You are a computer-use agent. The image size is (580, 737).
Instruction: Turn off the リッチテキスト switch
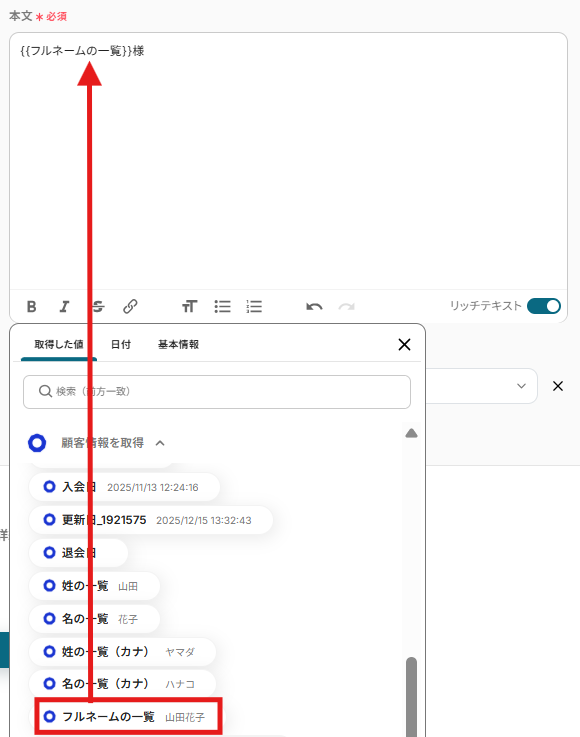click(544, 306)
